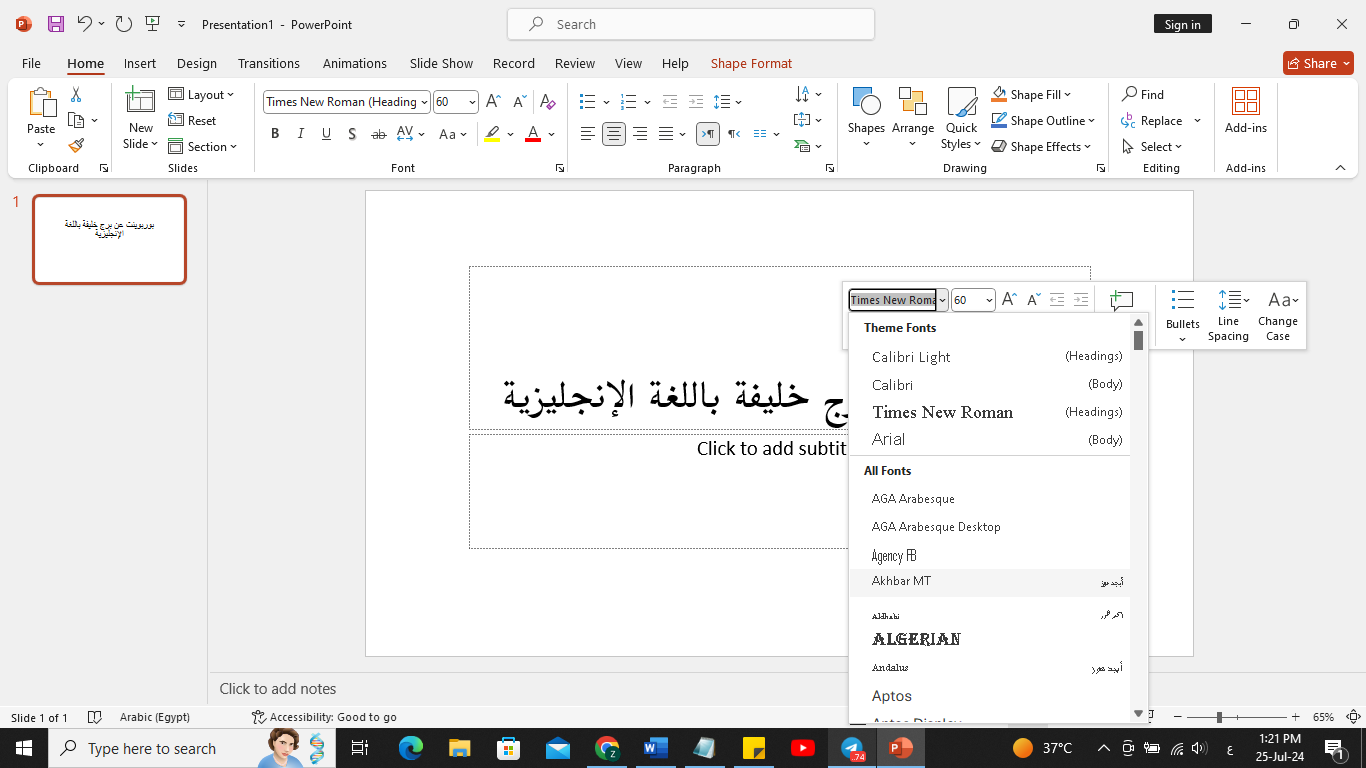Viewport: 1366px width, 768px height.
Task: Toggle Underline formatting
Action: pos(326,134)
